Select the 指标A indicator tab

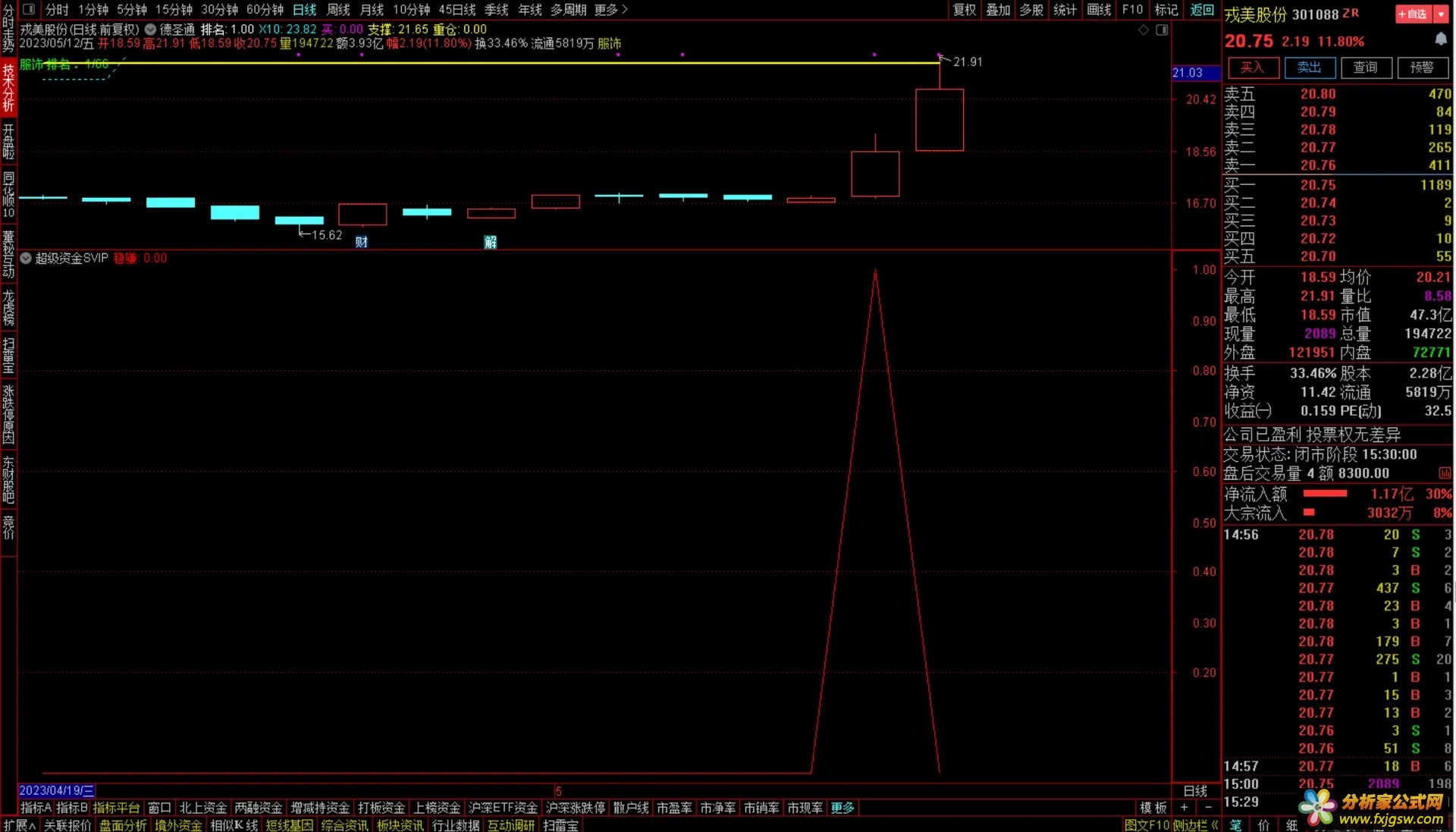[36, 808]
